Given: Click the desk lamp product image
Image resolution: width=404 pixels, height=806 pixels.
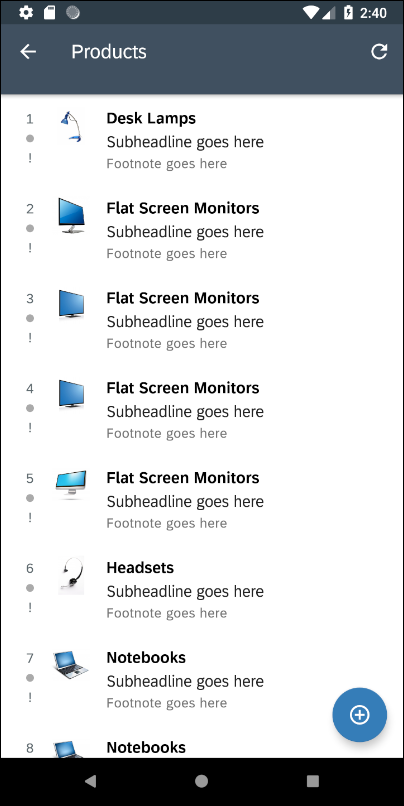Looking at the screenshot, I should coord(71,126).
